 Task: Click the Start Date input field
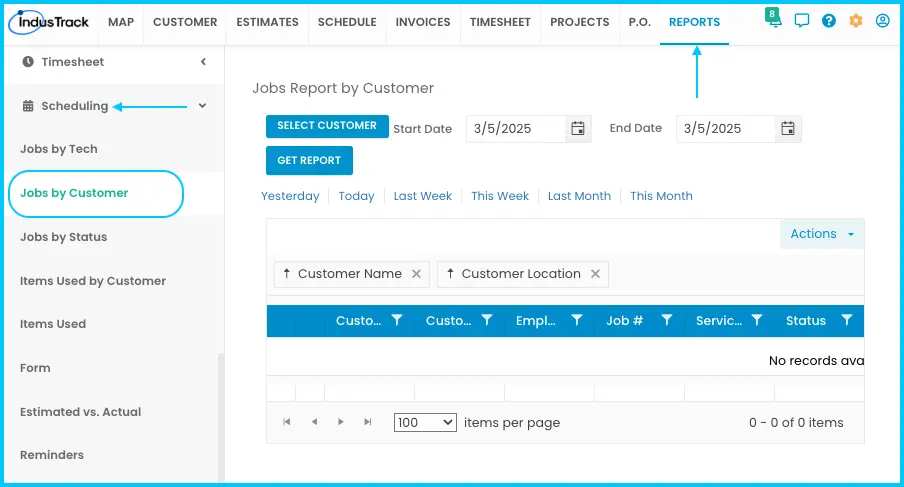pyautogui.click(x=516, y=129)
